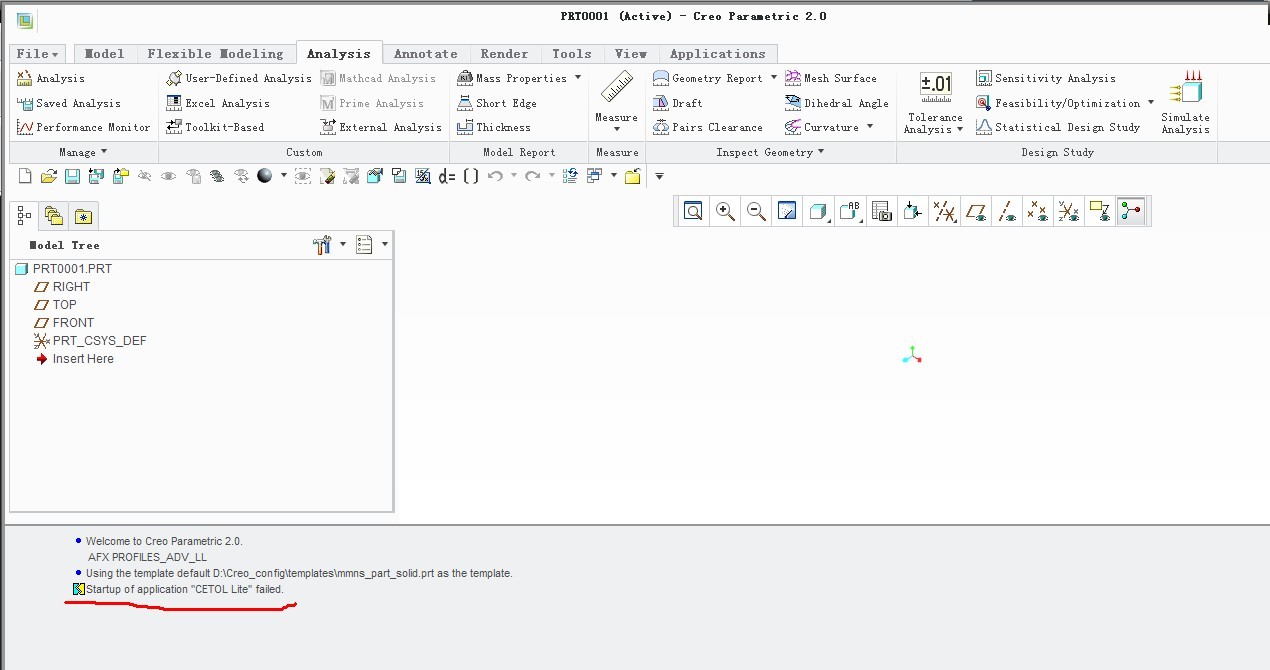Click the Repaint screen icon
1270x670 pixels.
coord(787,211)
